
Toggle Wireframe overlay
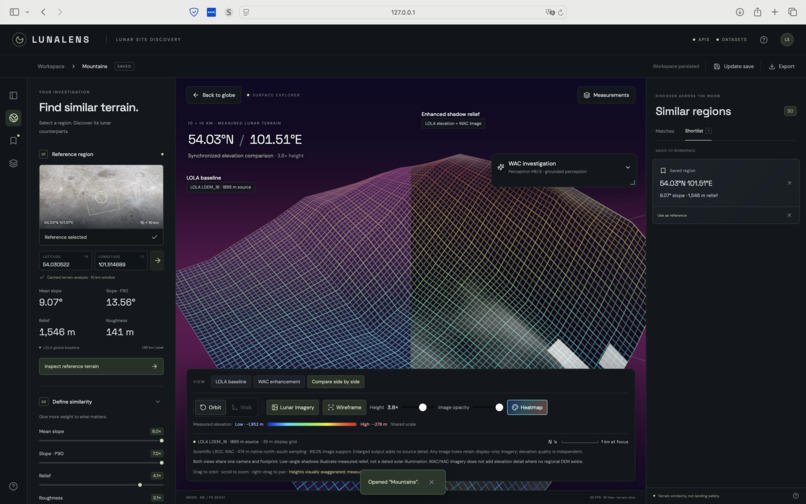click(x=344, y=407)
